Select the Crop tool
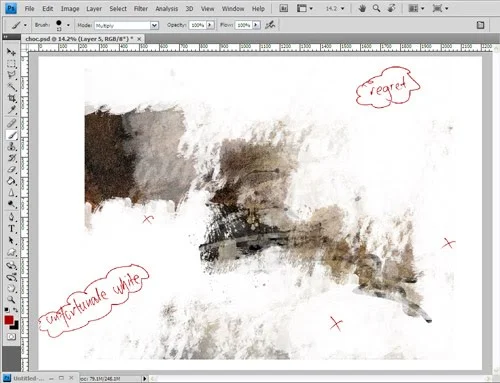The height and width of the screenshot is (383, 500). pos(11,98)
